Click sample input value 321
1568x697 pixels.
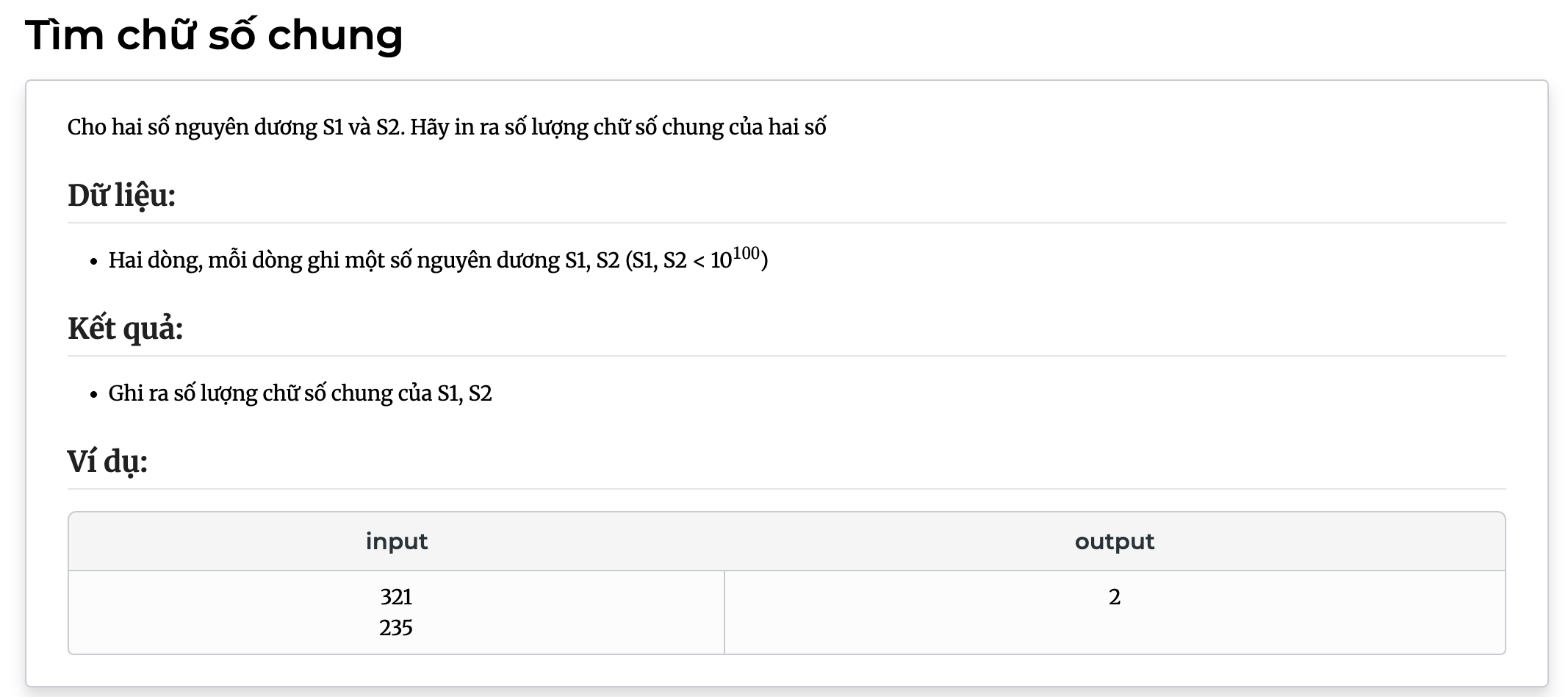coord(396,597)
